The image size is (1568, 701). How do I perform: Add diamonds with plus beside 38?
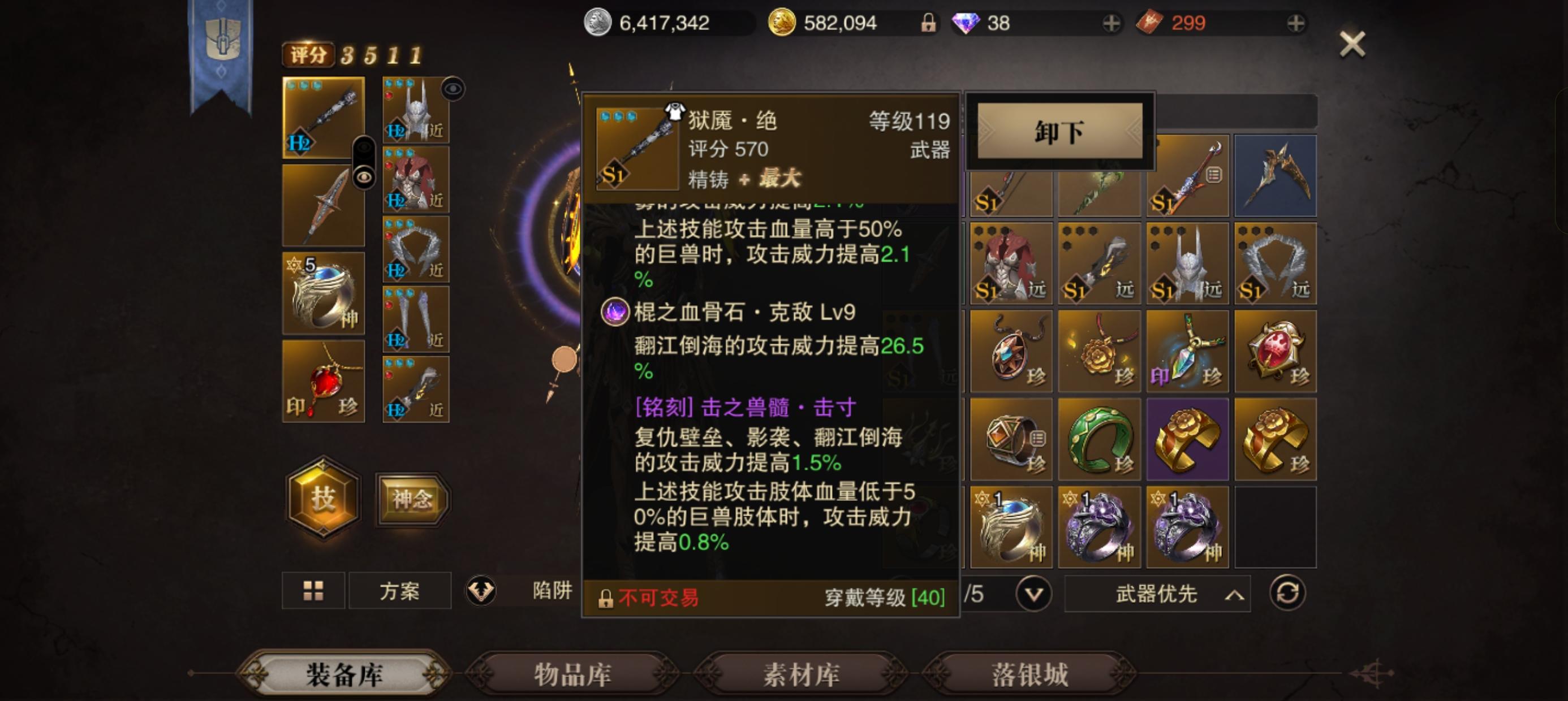point(1111,24)
